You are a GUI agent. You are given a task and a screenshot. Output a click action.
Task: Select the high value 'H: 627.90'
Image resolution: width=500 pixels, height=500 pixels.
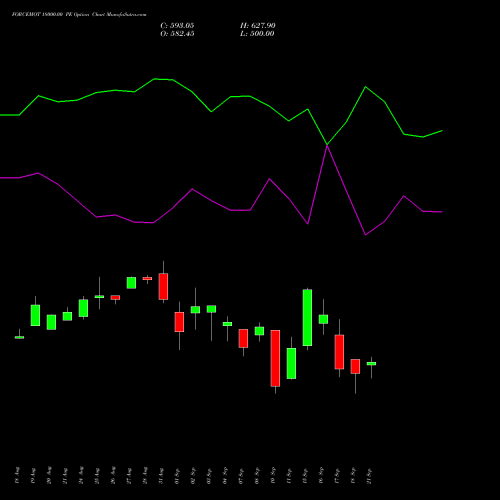(258, 26)
